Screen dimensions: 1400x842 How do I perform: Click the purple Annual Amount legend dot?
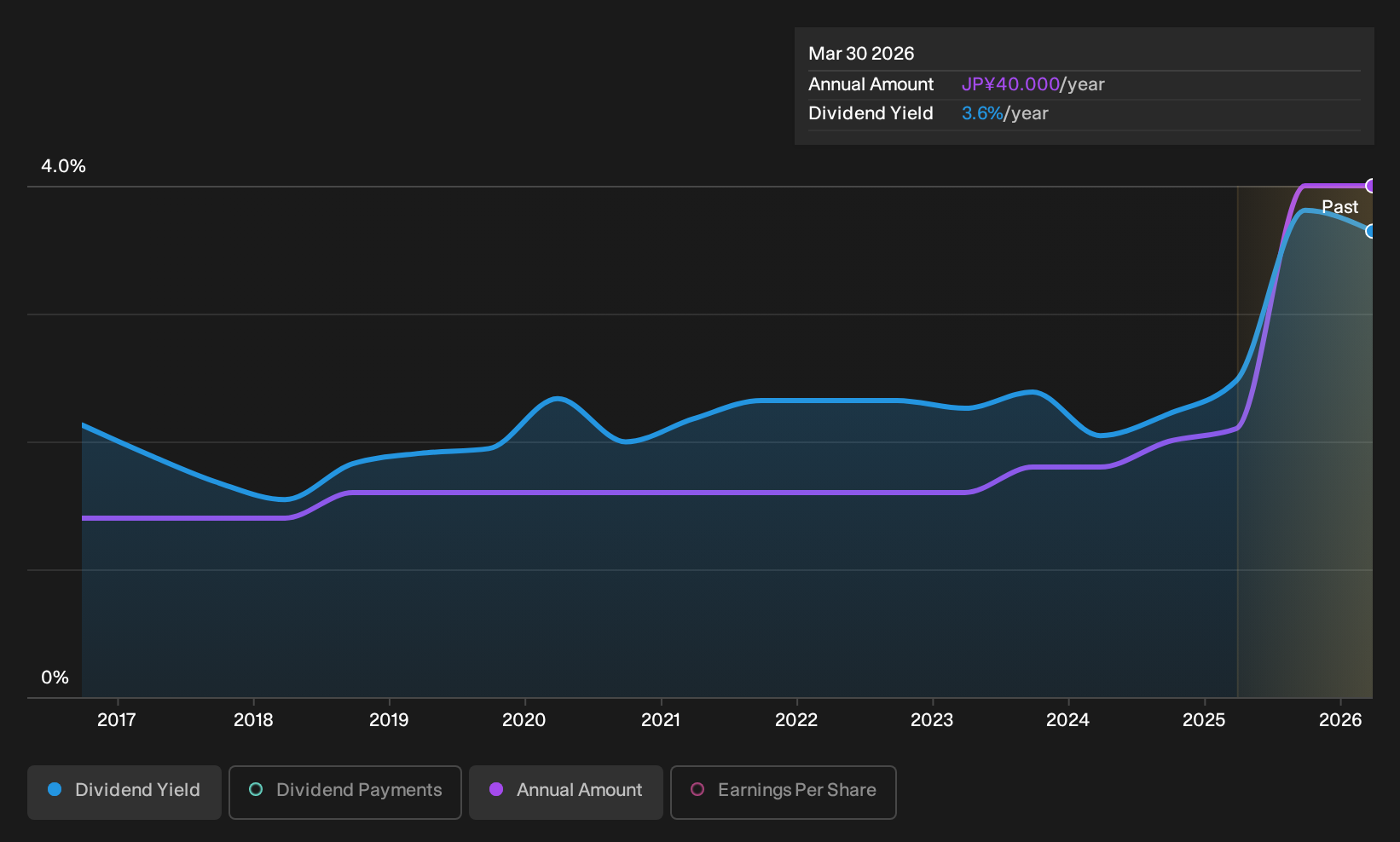click(496, 790)
